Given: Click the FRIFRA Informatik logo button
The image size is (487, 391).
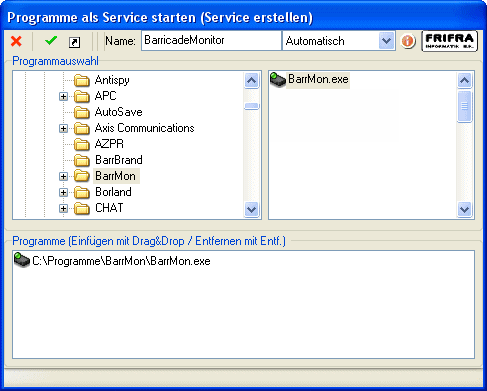Looking at the screenshot, I should pyautogui.click(x=449, y=41).
